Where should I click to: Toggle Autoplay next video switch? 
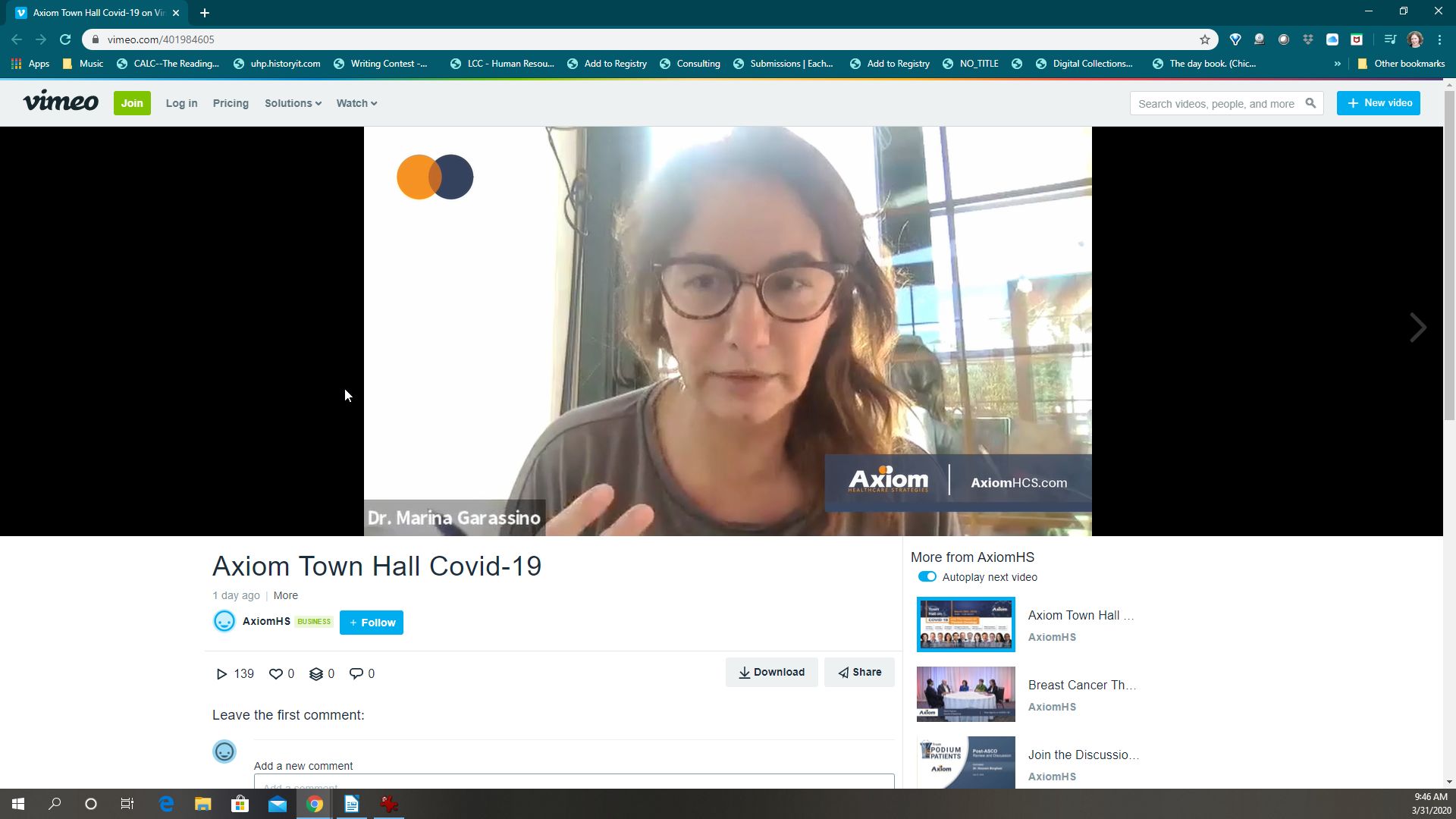click(927, 577)
